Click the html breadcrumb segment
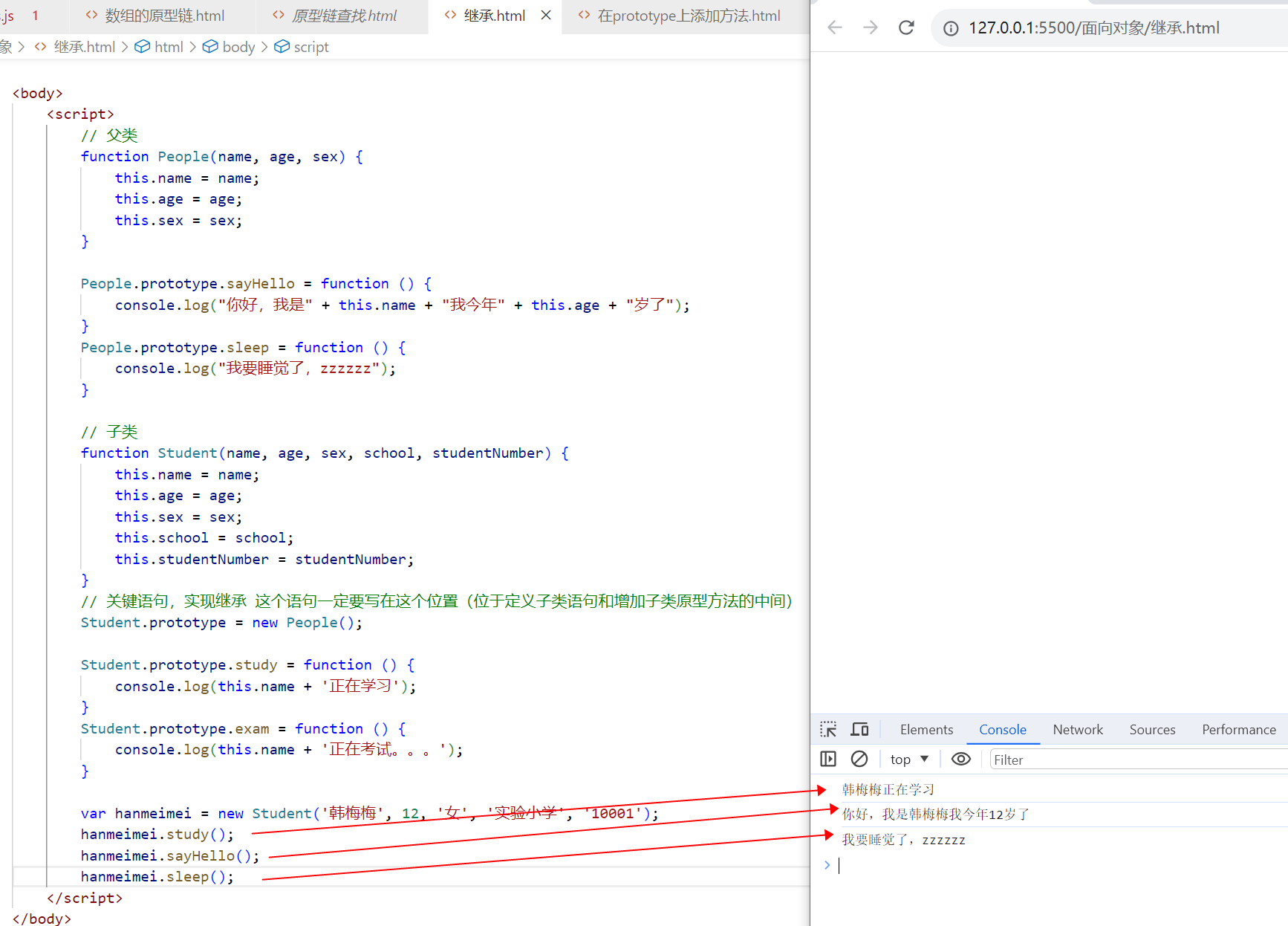 [159, 47]
